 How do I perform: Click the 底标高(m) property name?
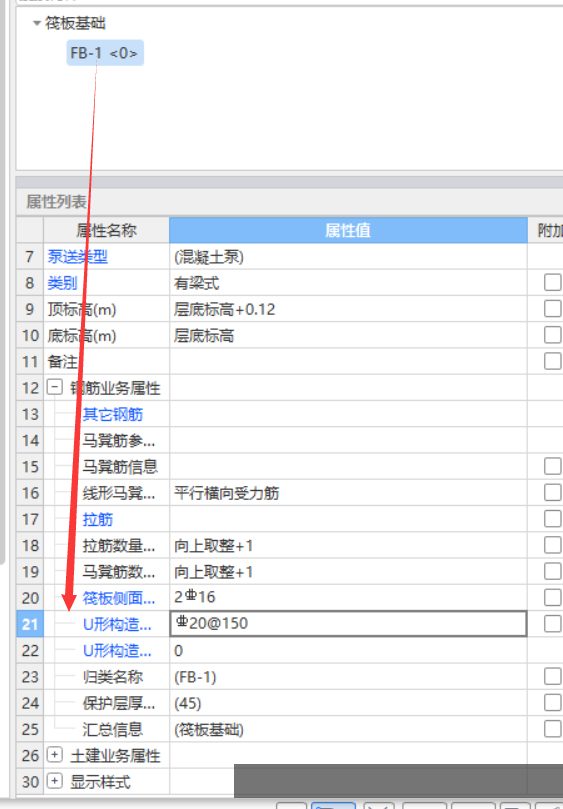pos(82,335)
